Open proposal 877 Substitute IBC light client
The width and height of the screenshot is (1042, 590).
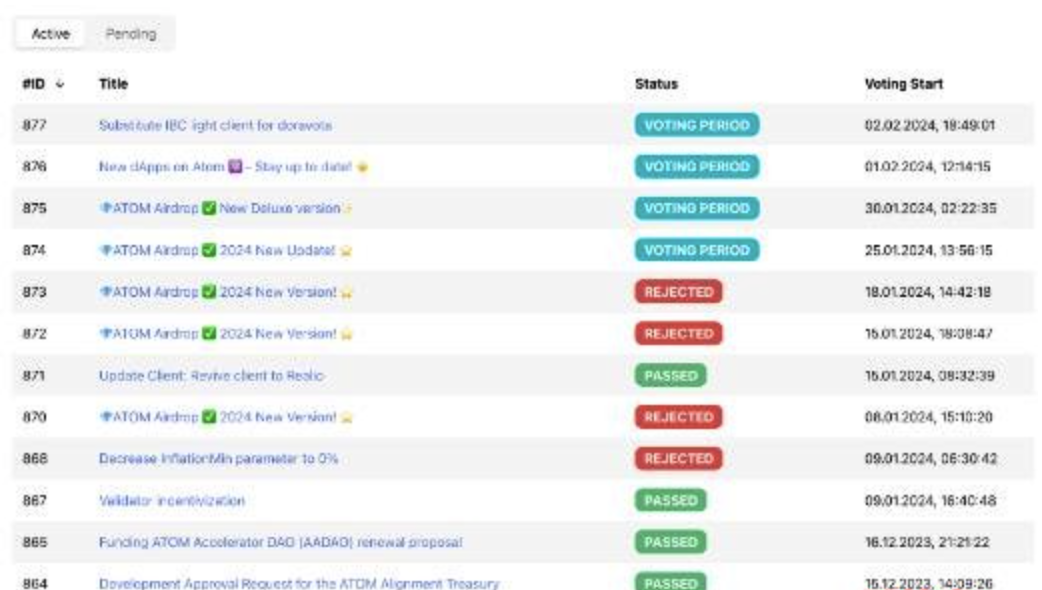tap(215, 126)
